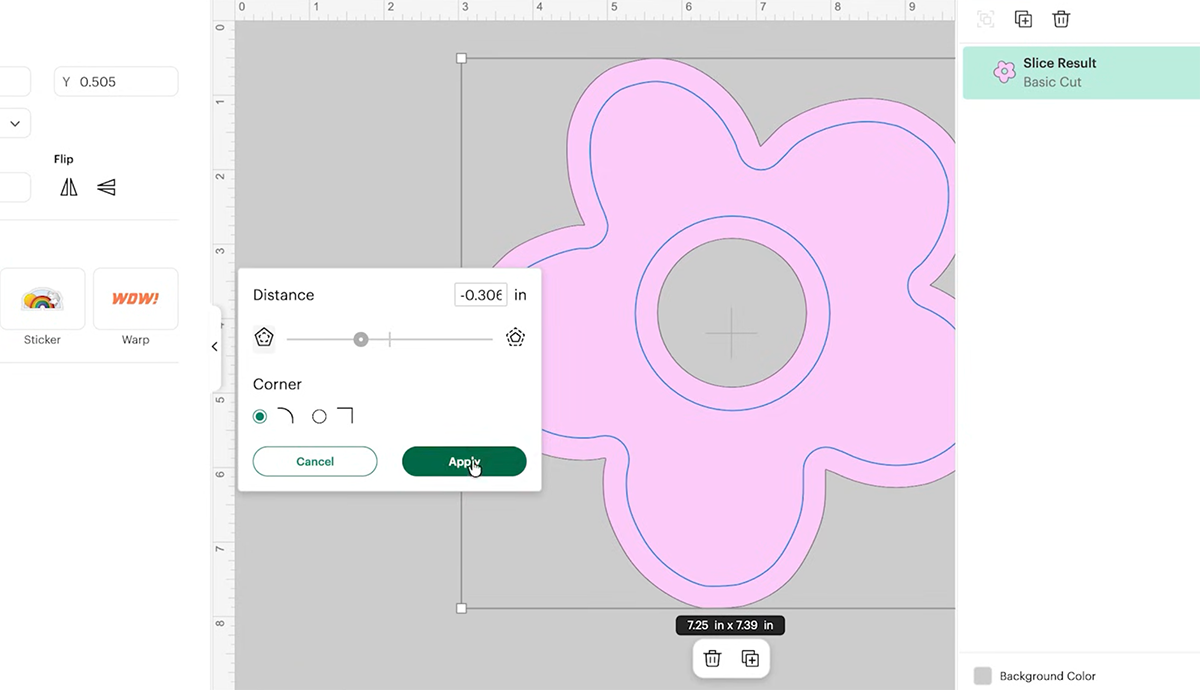Click the size label 7.25 in x 7.39 in
This screenshot has height=690, width=1200.
coord(730,625)
